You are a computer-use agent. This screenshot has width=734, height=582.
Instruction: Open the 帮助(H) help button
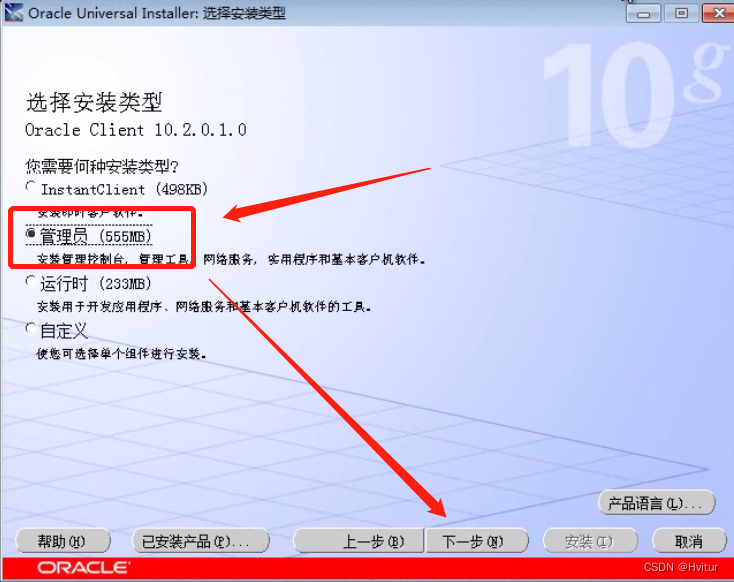[63, 541]
